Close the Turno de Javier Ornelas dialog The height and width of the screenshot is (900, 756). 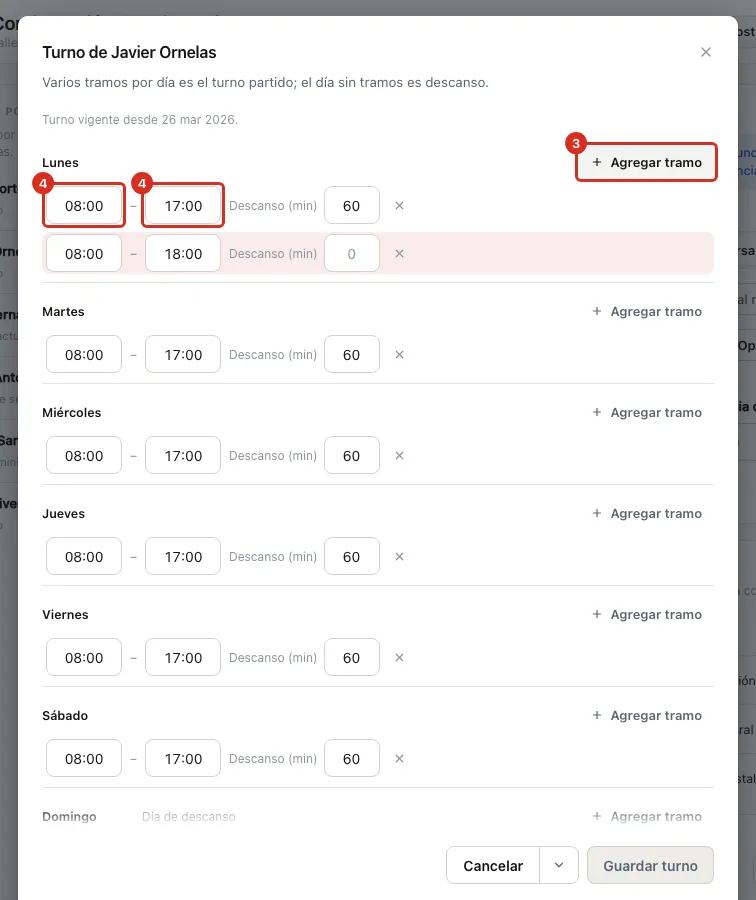pyautogui.click(x=706, y=52)
